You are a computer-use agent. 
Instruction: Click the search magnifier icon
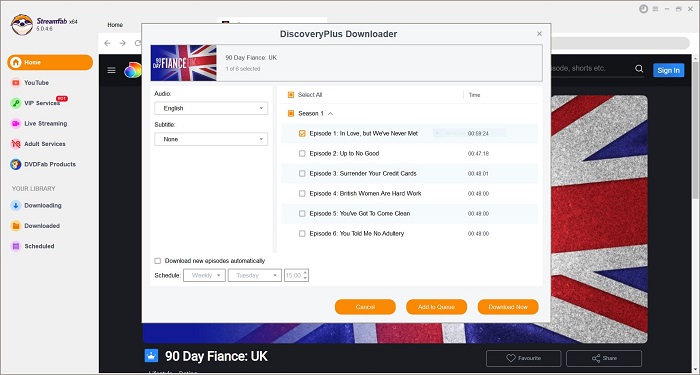tap(639, 69)
